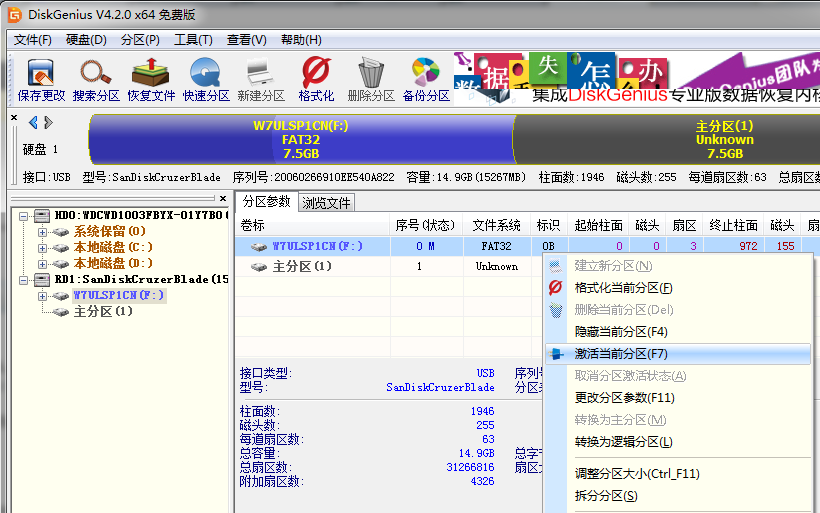Open the 工具(T) menu
Image resolution: width=820 pixels, height=513 pixels.
(x=193, y=40)
